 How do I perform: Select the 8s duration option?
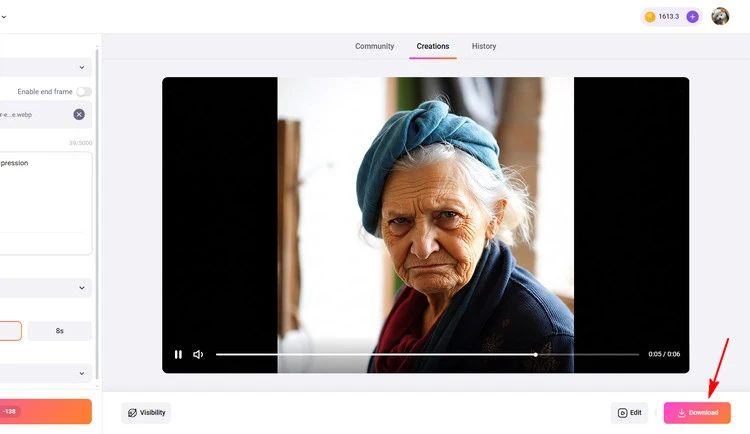(59, 331)
